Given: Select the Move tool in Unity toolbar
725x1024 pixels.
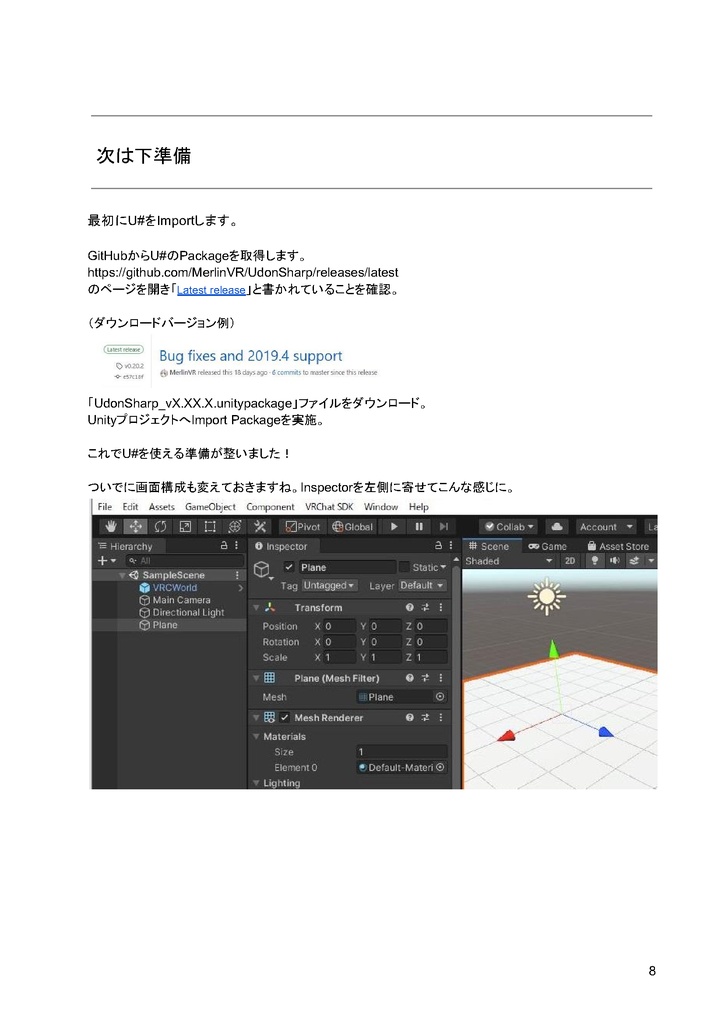Looking at the screenshot, I should (135, 526).
